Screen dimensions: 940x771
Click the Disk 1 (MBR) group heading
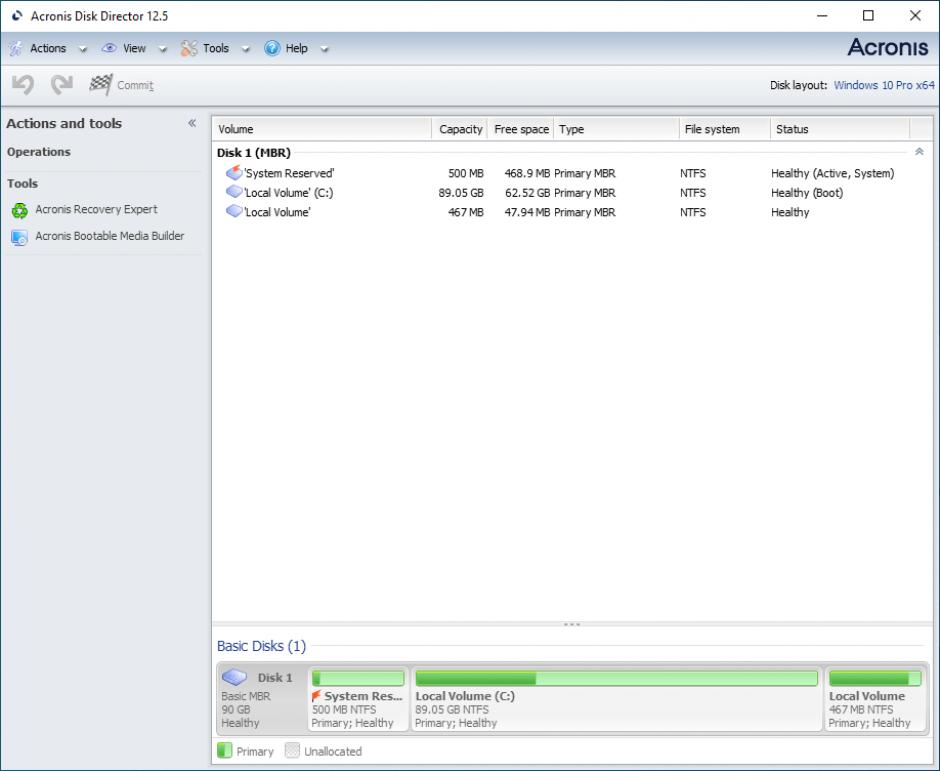254,152
